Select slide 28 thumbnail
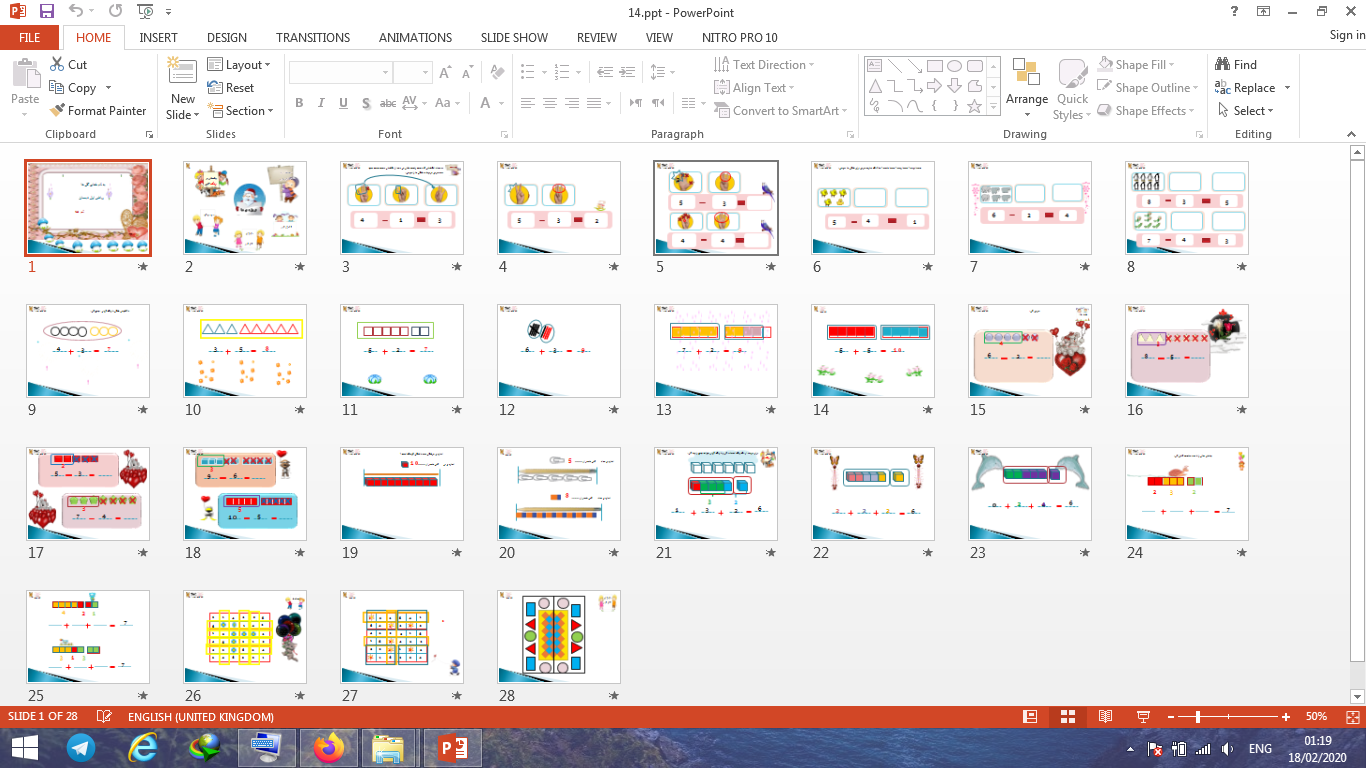 coord(558,637)
